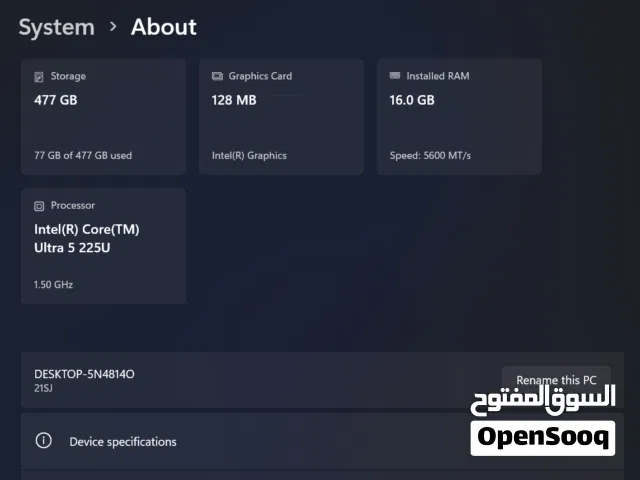The height and width of the screenshot is (480, 640).
Task: Click the breadcrumb chevron separator
Action: pos(113,27)
